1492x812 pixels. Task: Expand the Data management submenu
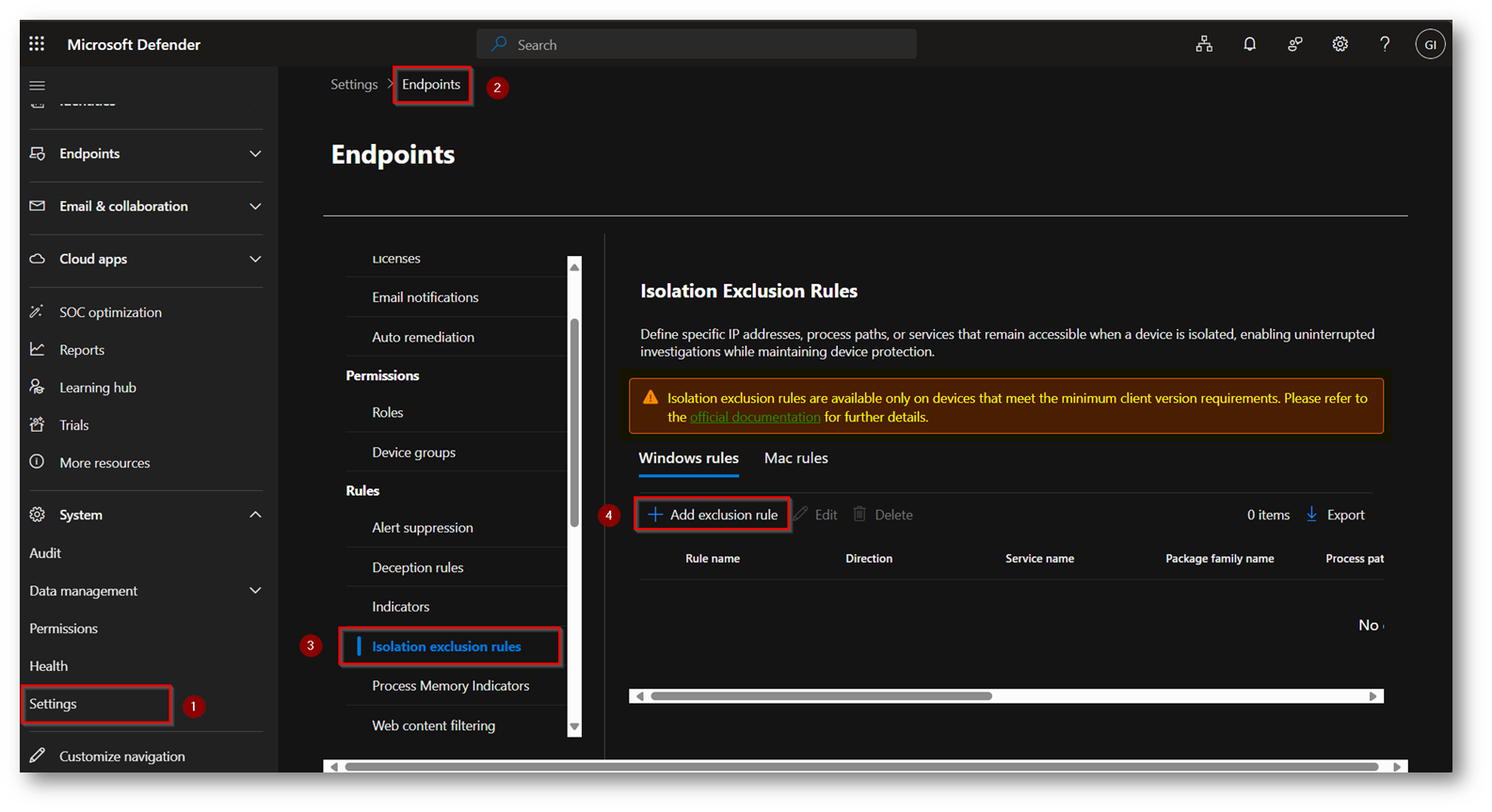point(254,591)
